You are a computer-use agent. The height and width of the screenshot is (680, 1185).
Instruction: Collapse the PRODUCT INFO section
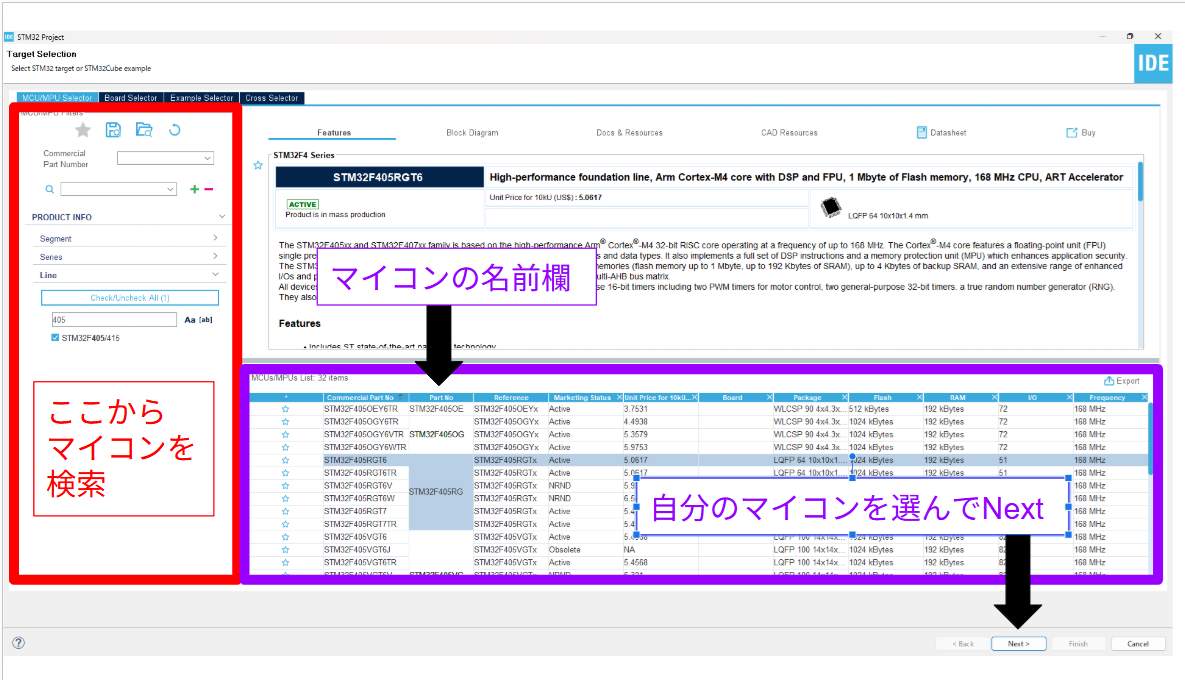tap(221, 217)
